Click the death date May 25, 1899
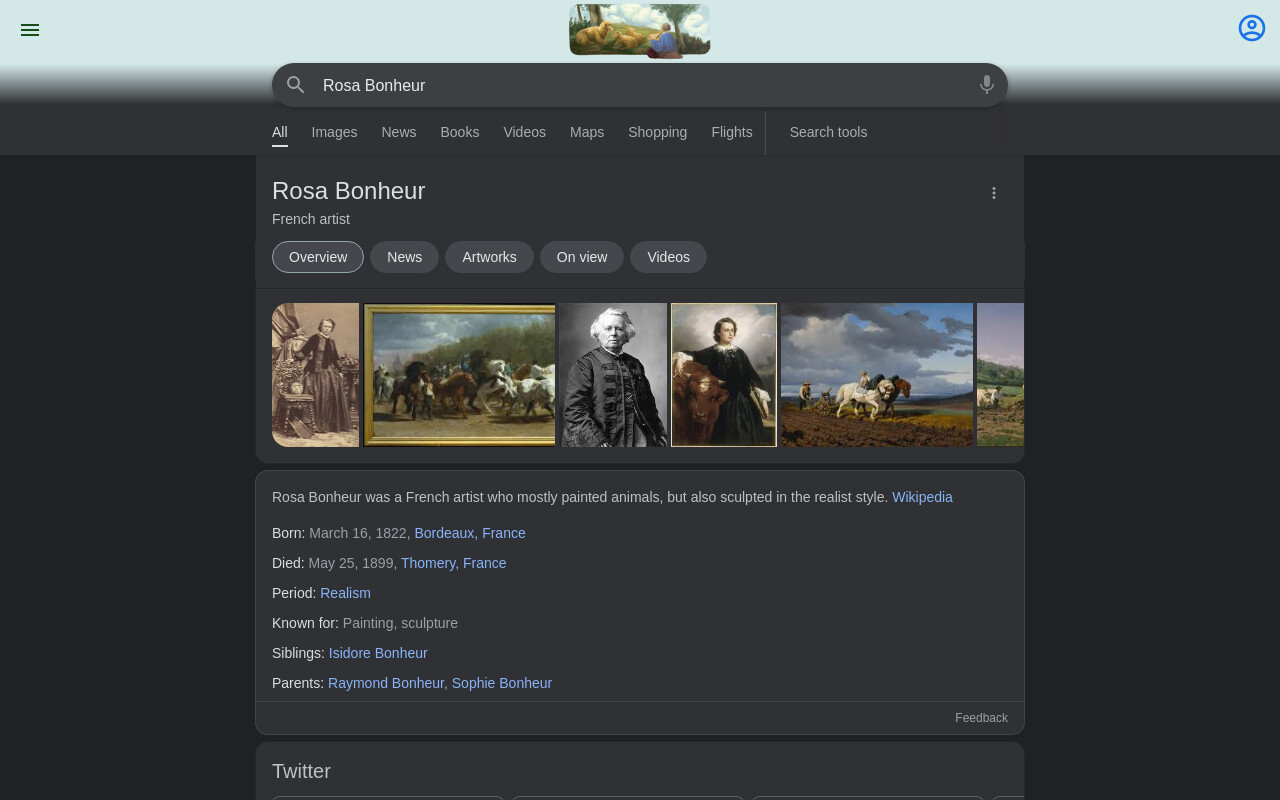 [353, 563]
